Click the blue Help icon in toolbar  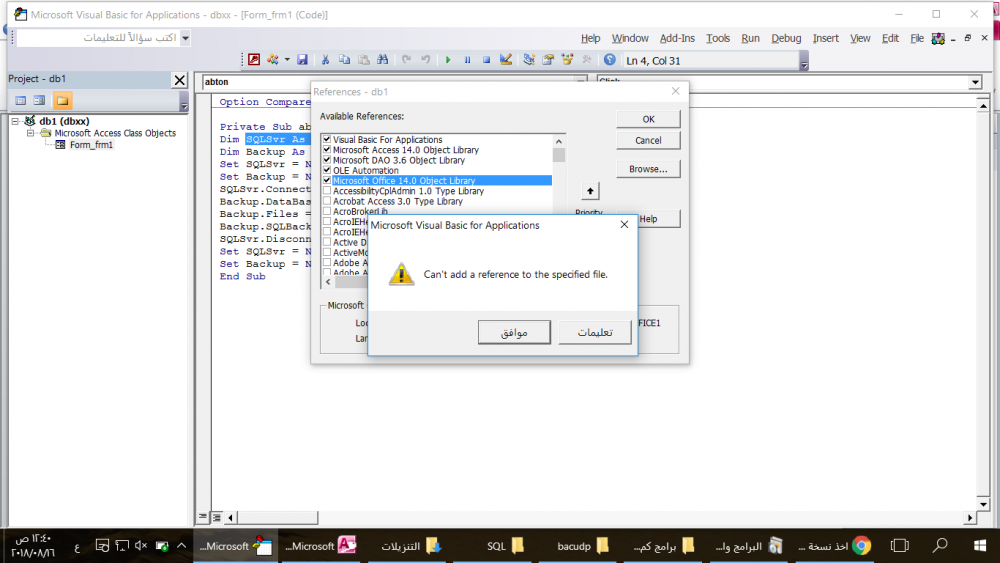pos(610,60)
